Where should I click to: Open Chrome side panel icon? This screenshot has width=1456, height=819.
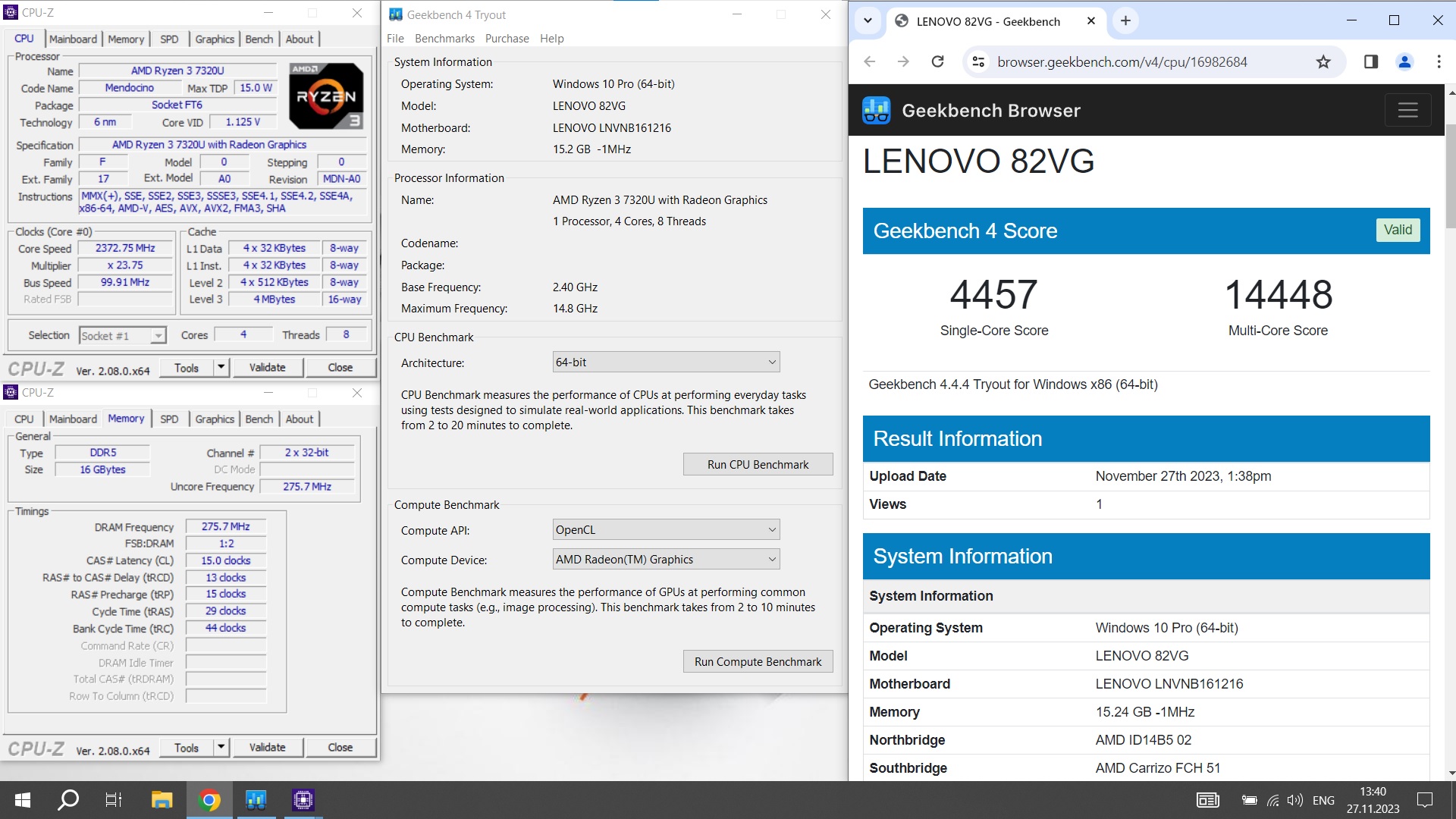tap(1371, 62)
